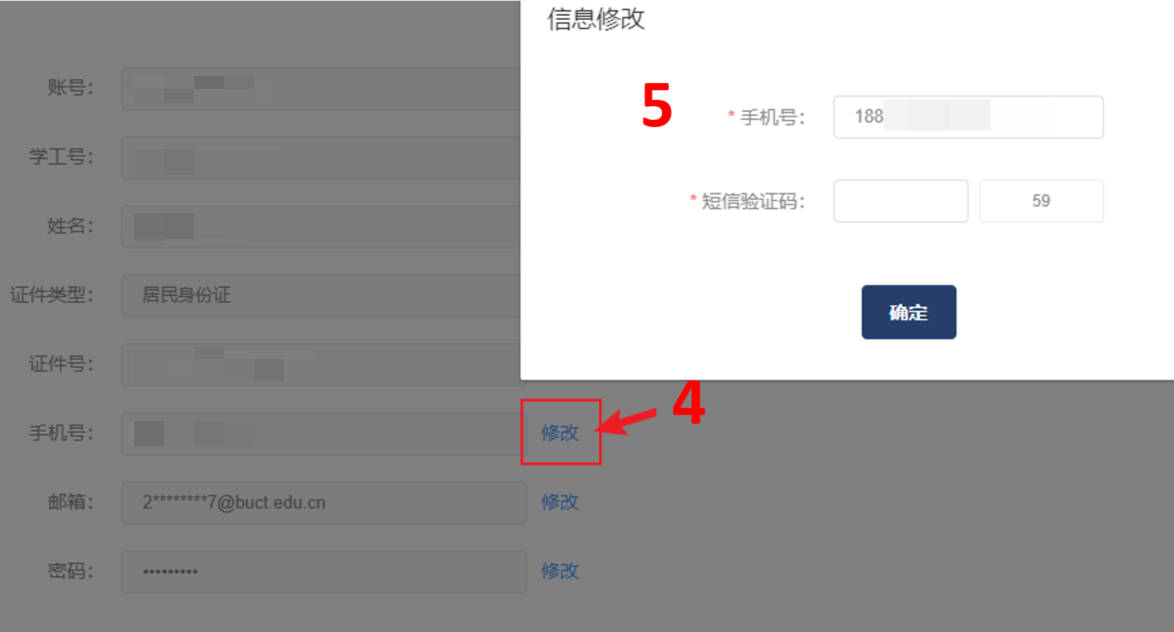Click the 学工号 field
Screen dimensions: 1174x632
coord(320,157)
